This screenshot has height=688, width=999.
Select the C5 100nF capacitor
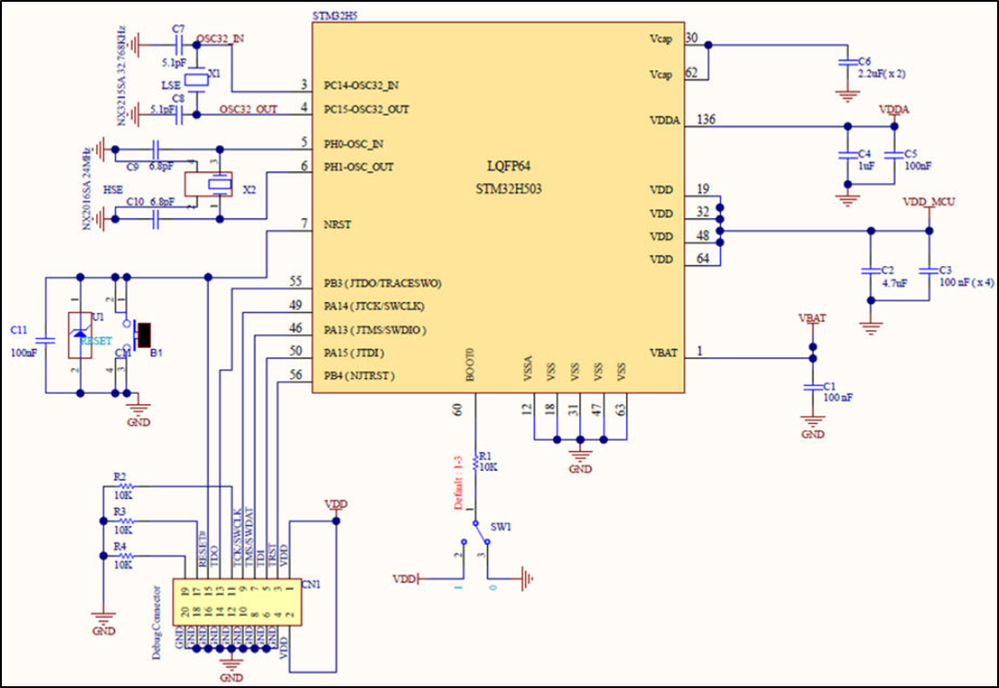894,155
